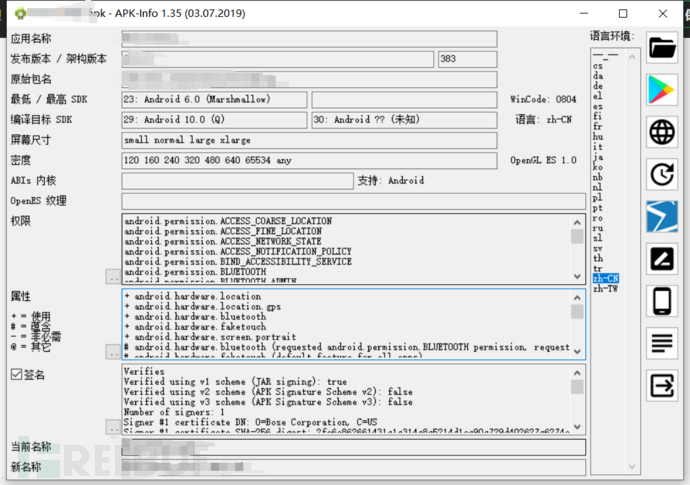
Task: Select ACCESS_NOTIFICATION_POLICY permission line
Action: (238, 251)
